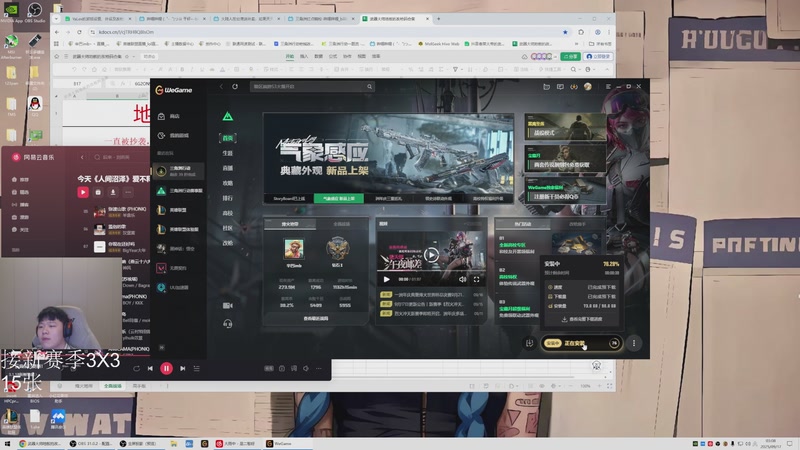Screen dimensions: 800x450
Task: Click the browser address bar
Action: [x=327, y=32]
